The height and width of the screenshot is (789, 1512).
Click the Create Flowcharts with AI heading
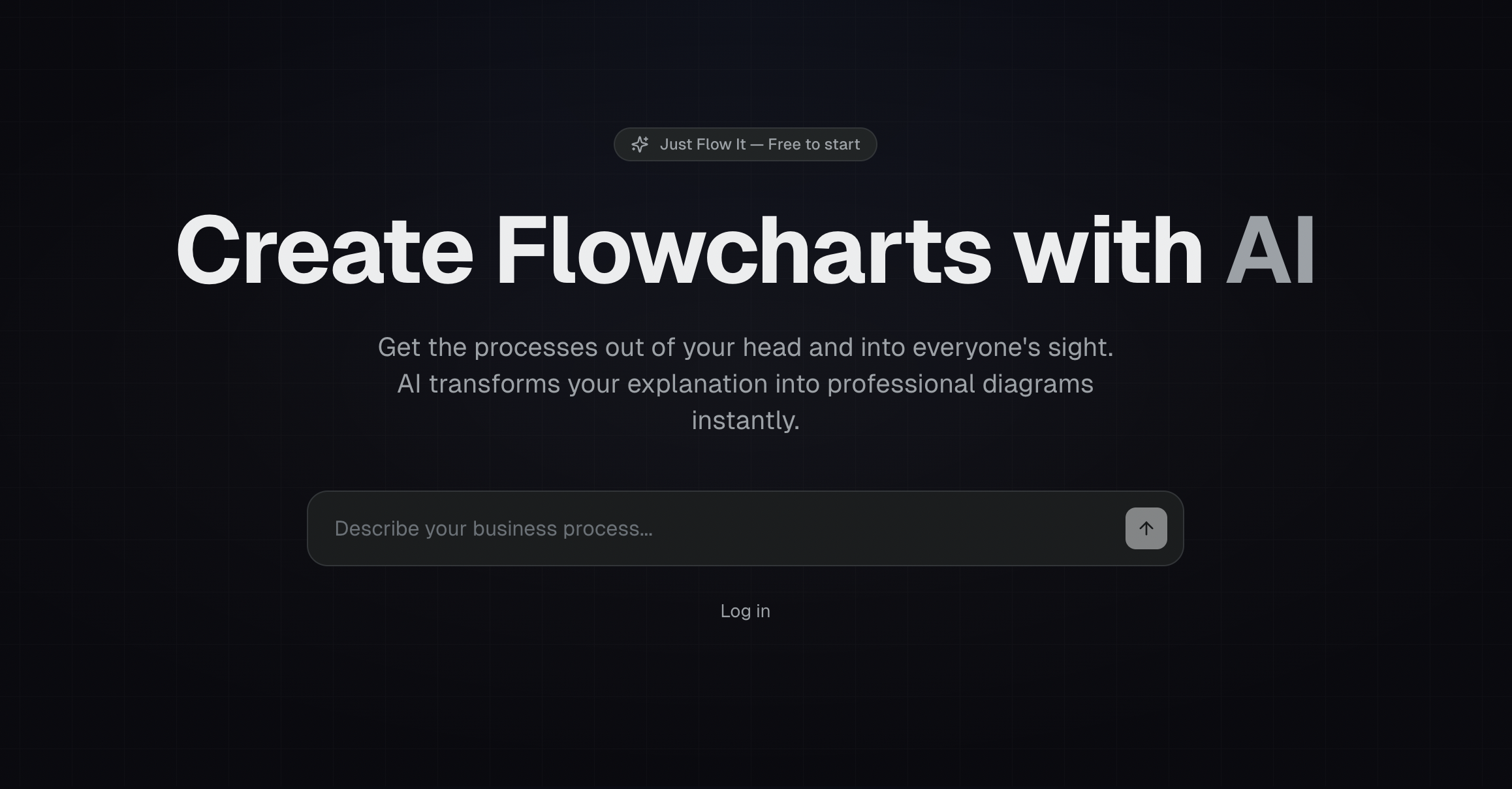745,251
